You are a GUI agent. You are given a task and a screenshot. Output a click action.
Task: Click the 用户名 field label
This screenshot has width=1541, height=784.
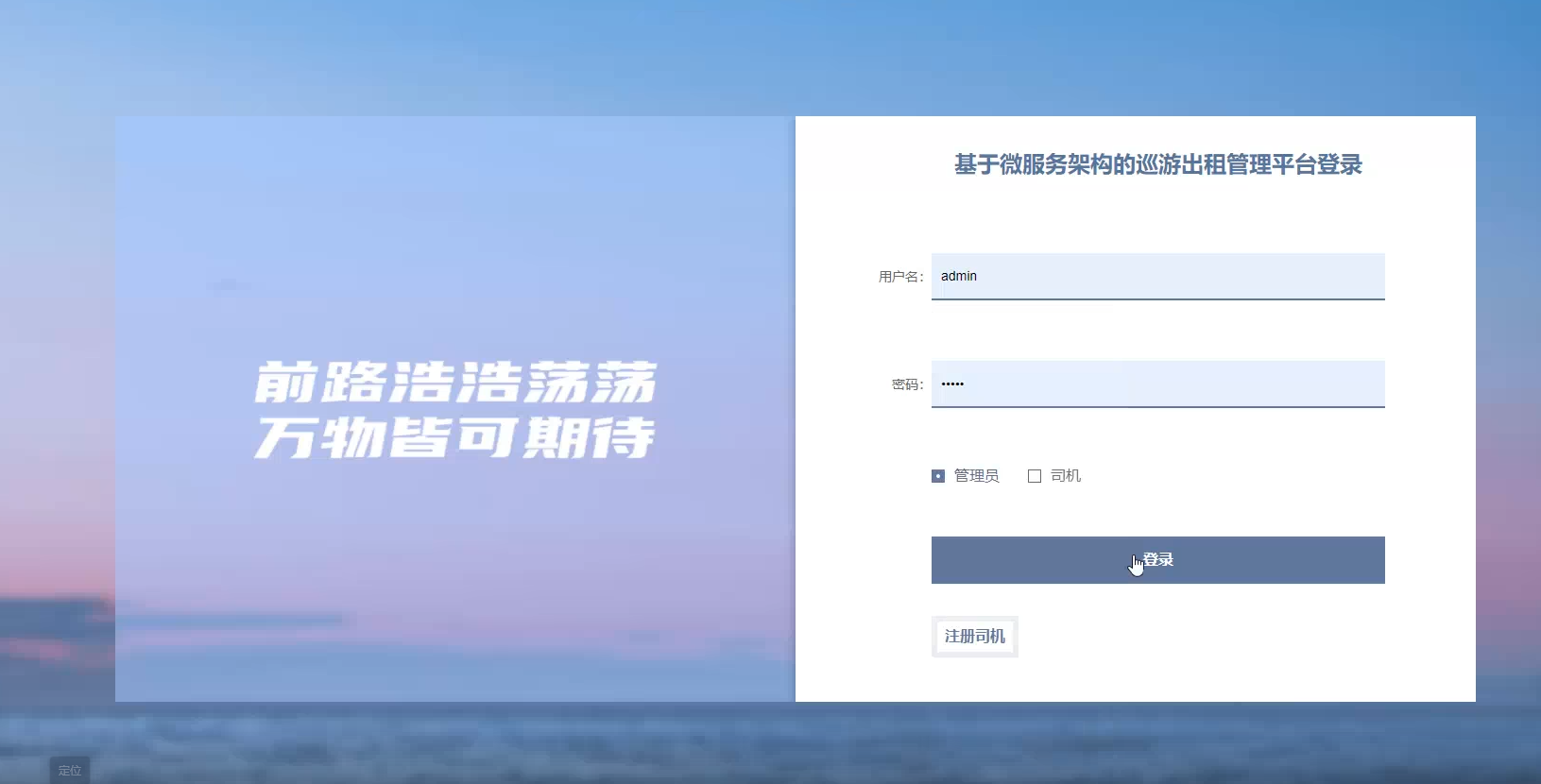click(x=900, y=277)
